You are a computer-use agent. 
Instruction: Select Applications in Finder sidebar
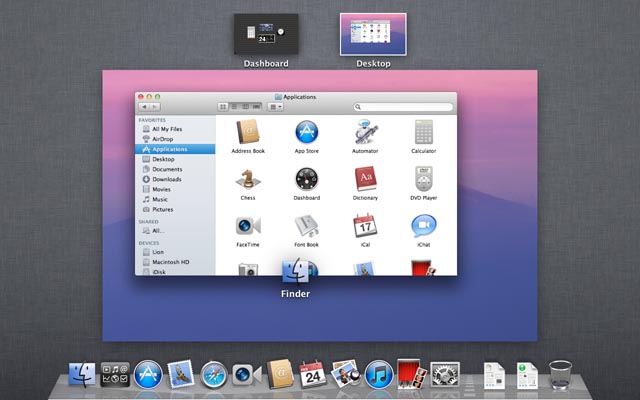click(175, 149)
